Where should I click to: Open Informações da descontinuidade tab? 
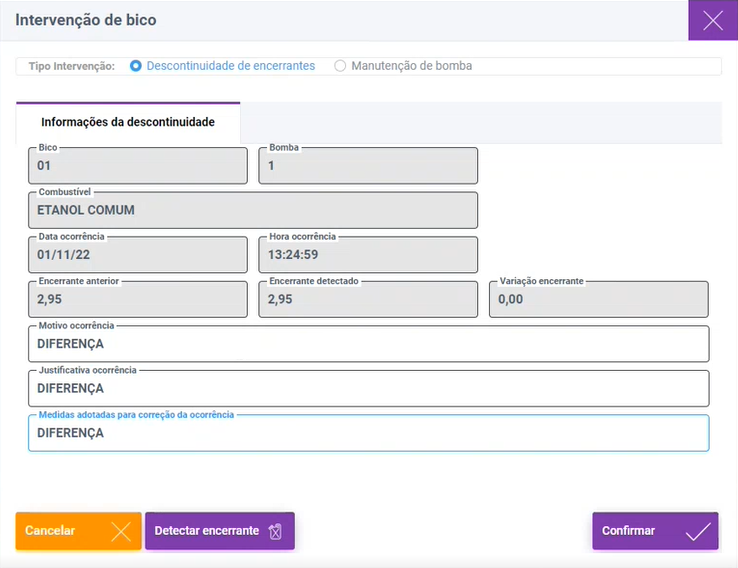[x=128, y=122]
